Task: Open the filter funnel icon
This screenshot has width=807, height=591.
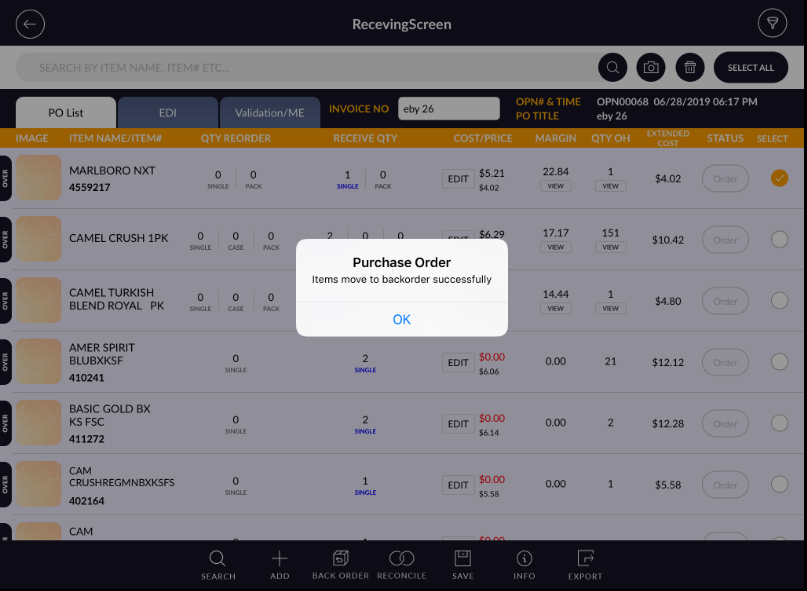Action: pyautogui.click(x=772, y=24)
